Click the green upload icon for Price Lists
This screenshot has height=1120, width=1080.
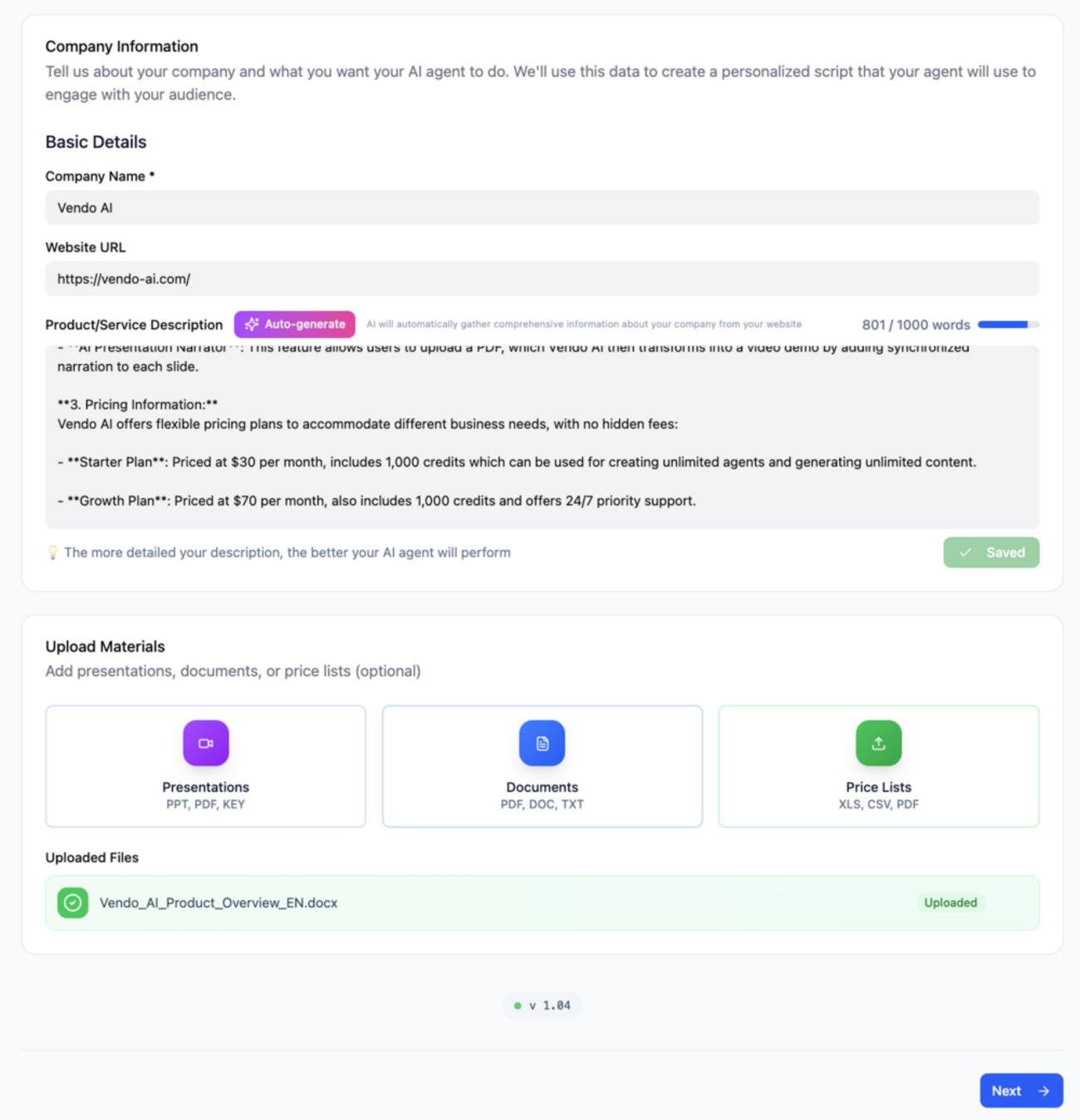pos(878,743)
